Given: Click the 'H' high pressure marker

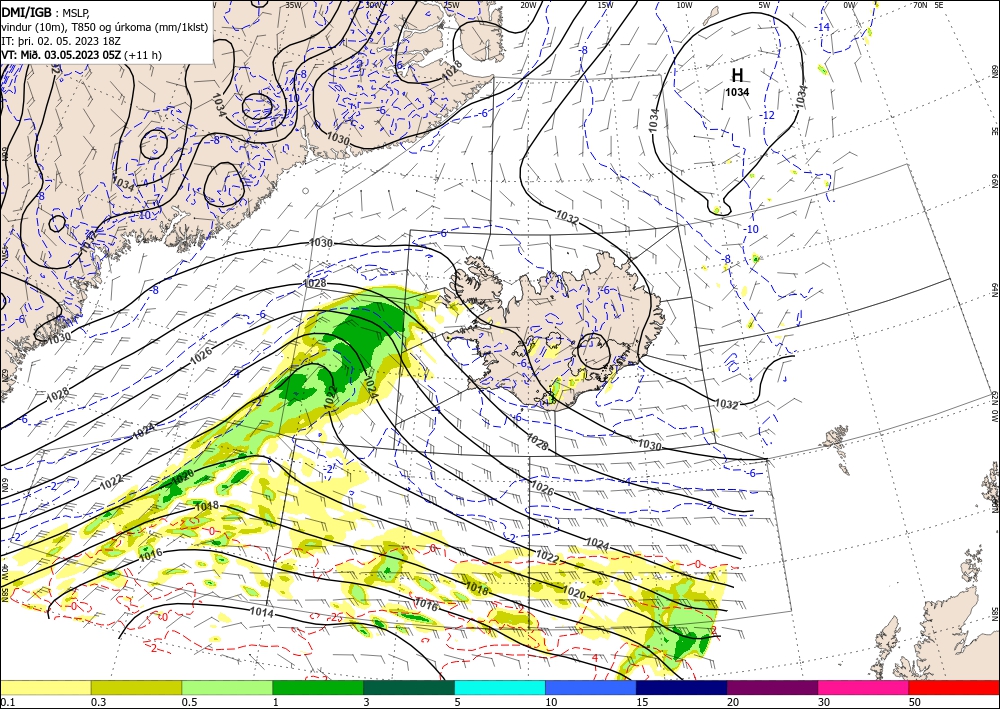Looking at the screenshot, I should click(737, 75).
